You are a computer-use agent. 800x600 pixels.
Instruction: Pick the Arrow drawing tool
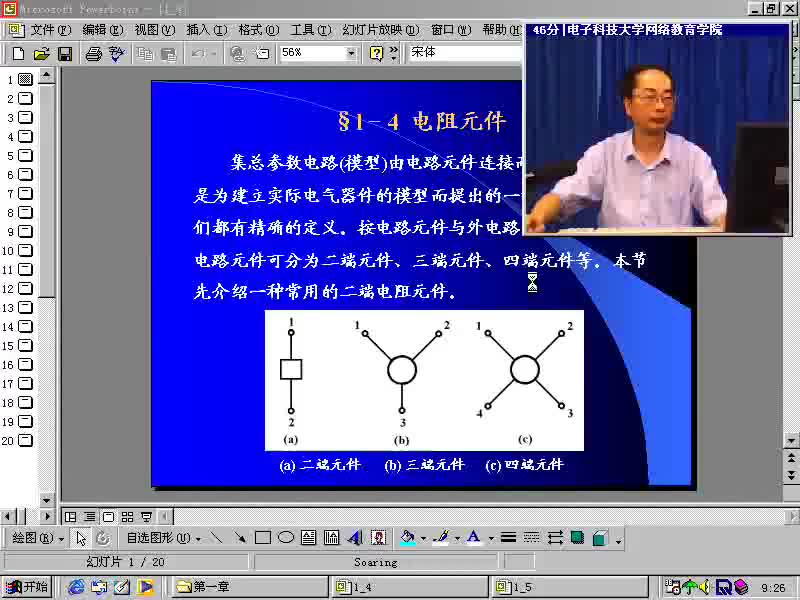tap(239, 537)
